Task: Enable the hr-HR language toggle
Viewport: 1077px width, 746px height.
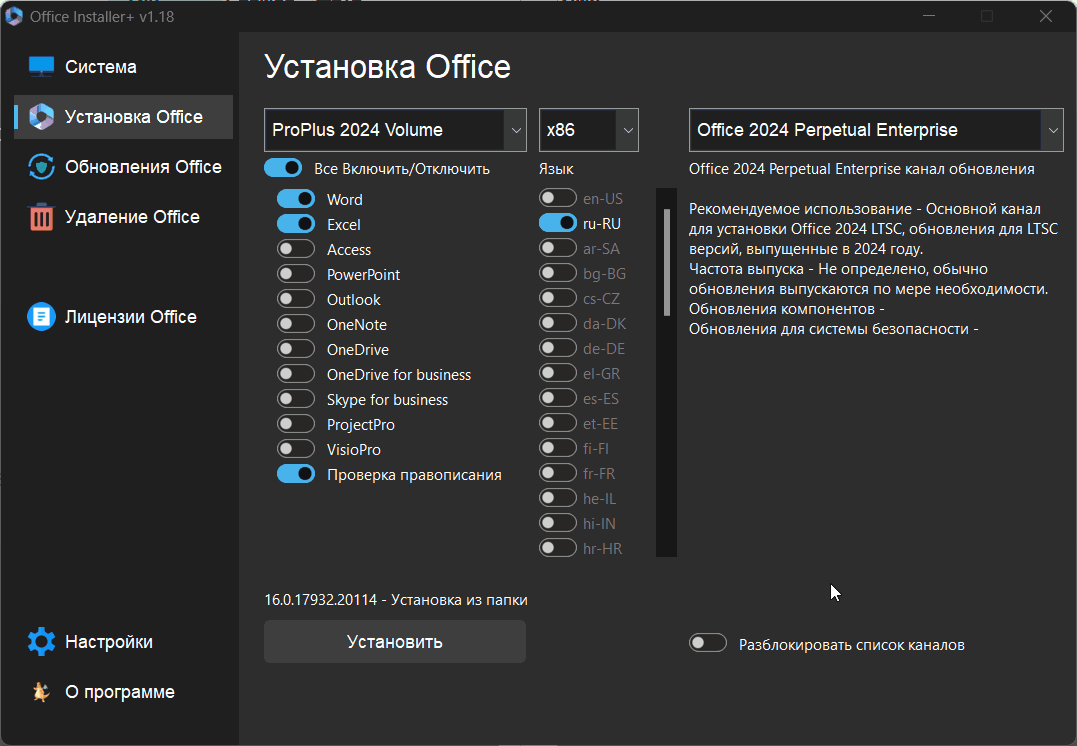Action: 558,548
